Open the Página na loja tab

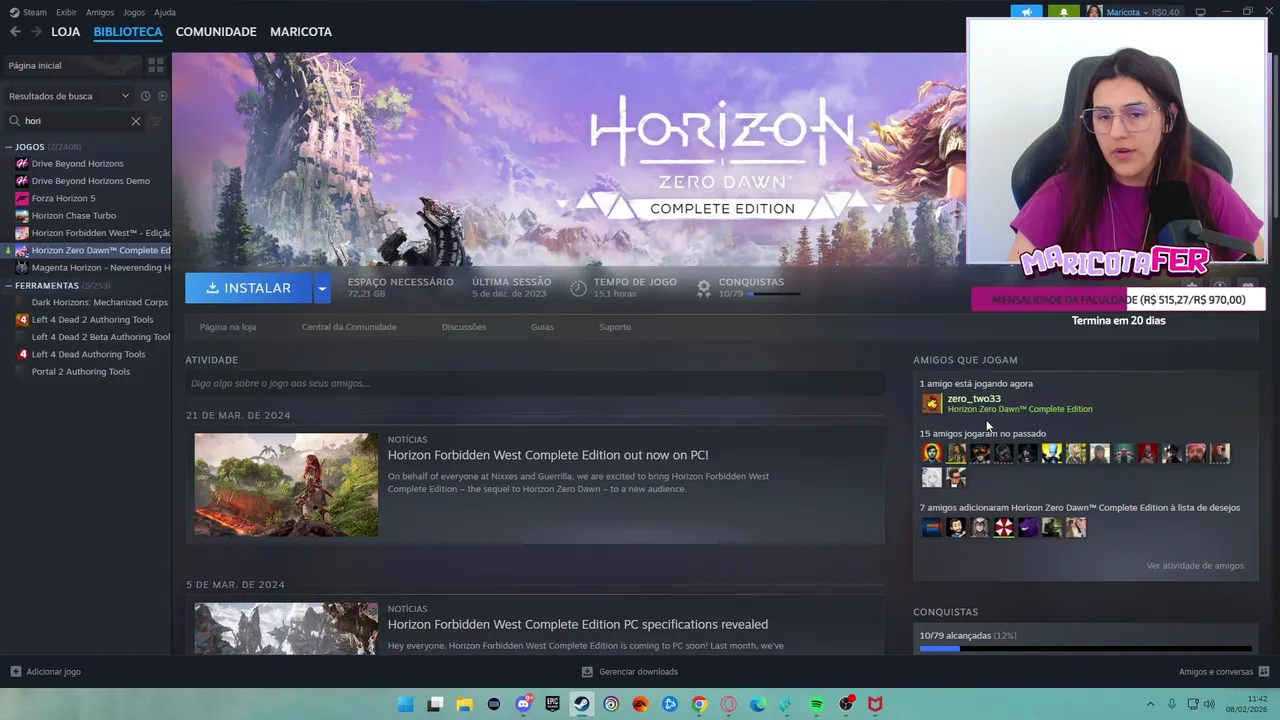pos(228,327)
